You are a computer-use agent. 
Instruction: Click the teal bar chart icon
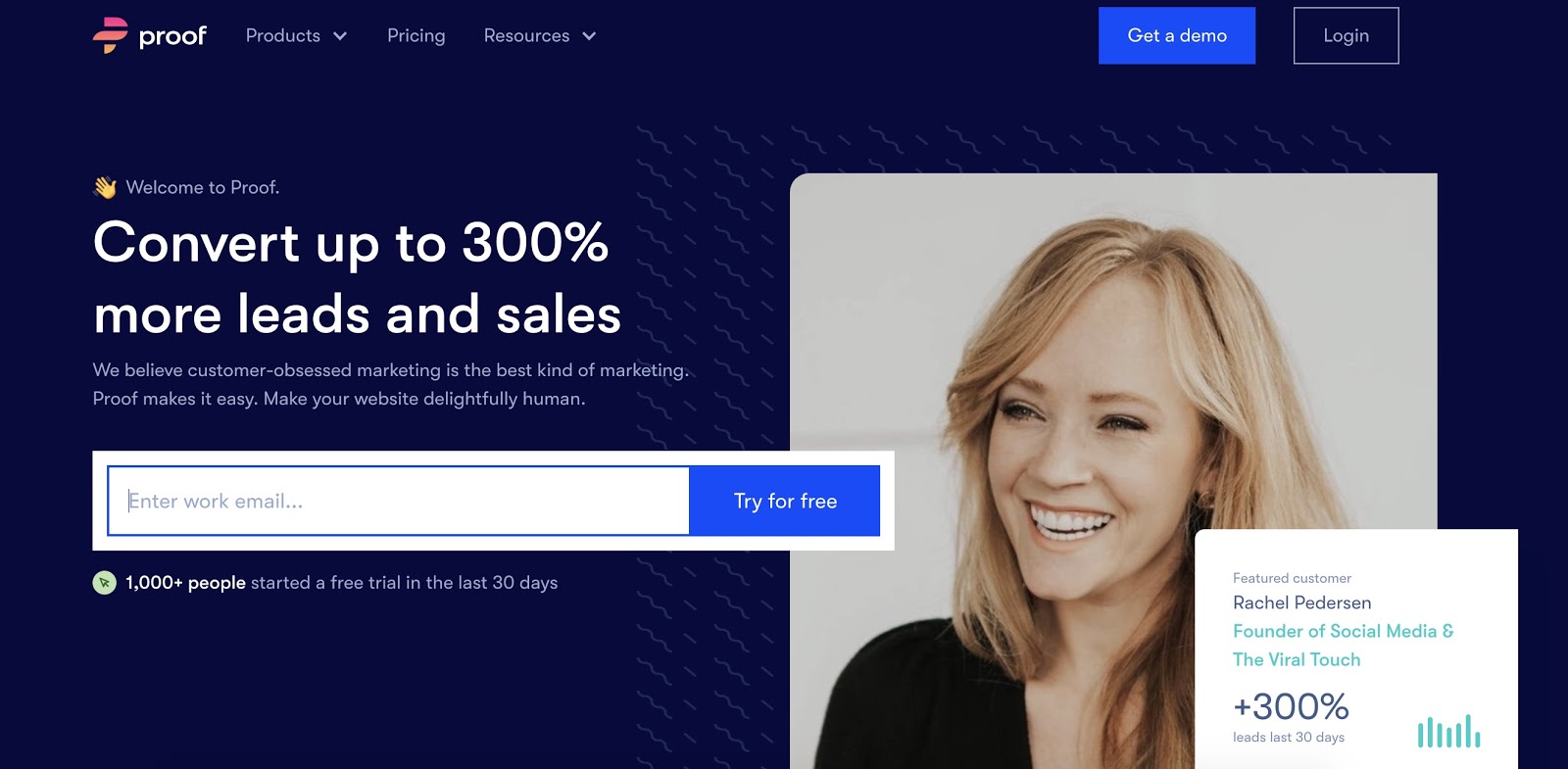coord(1448,731)
